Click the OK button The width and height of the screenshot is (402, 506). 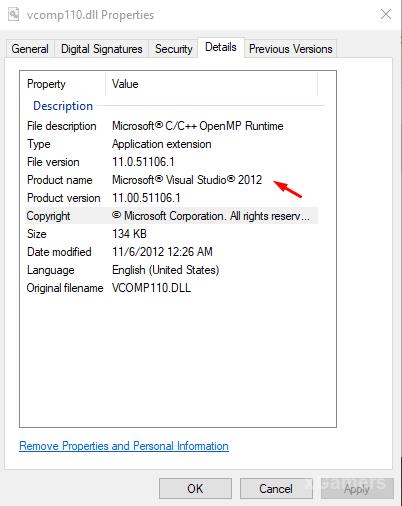click(x=195, y=489)
